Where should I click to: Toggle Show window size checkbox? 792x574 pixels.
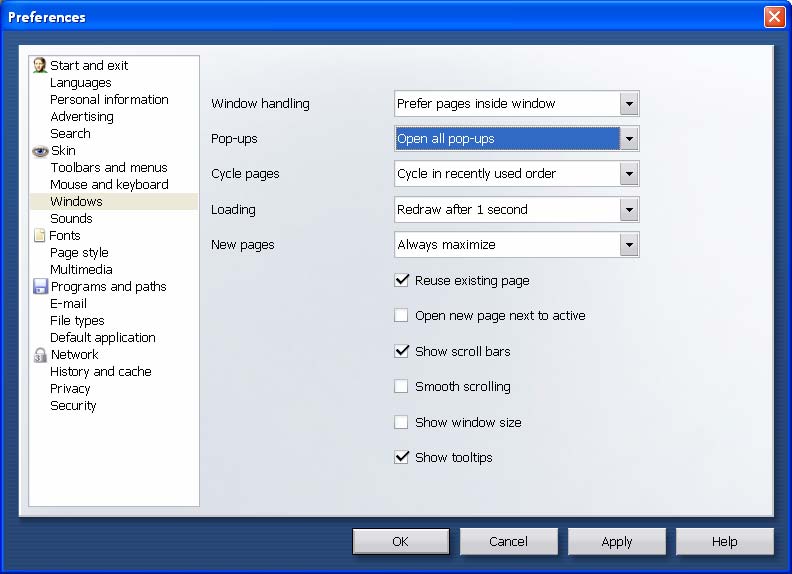(x=401, y=423)
